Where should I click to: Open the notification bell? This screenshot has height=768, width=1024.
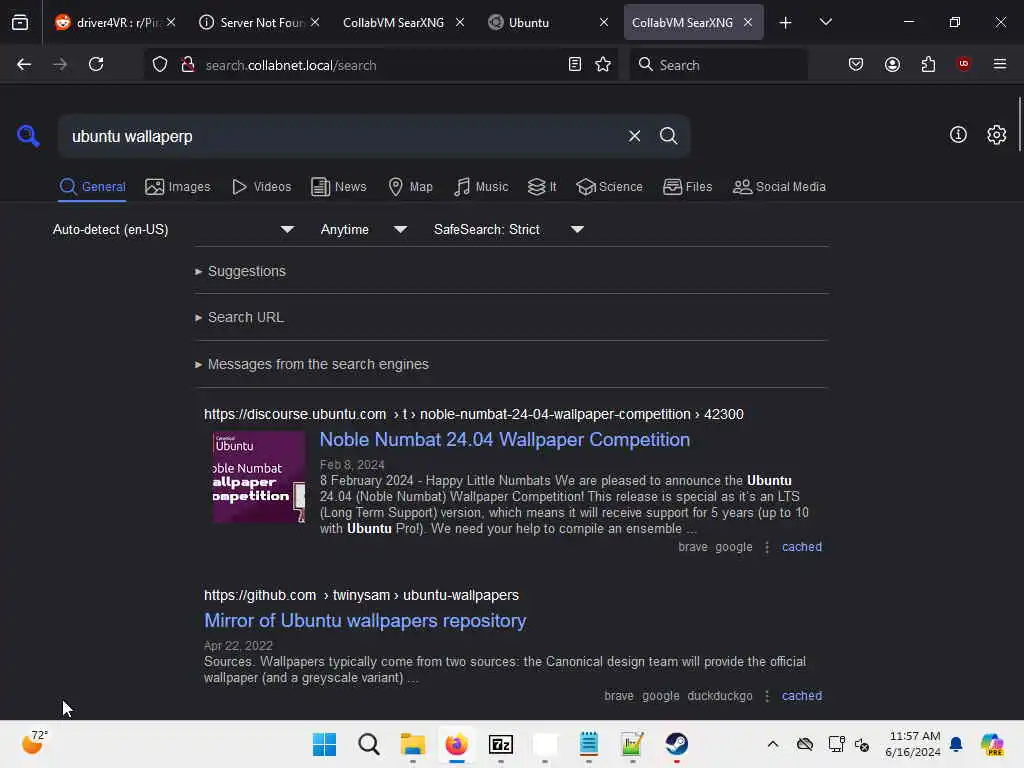[956, 744]
